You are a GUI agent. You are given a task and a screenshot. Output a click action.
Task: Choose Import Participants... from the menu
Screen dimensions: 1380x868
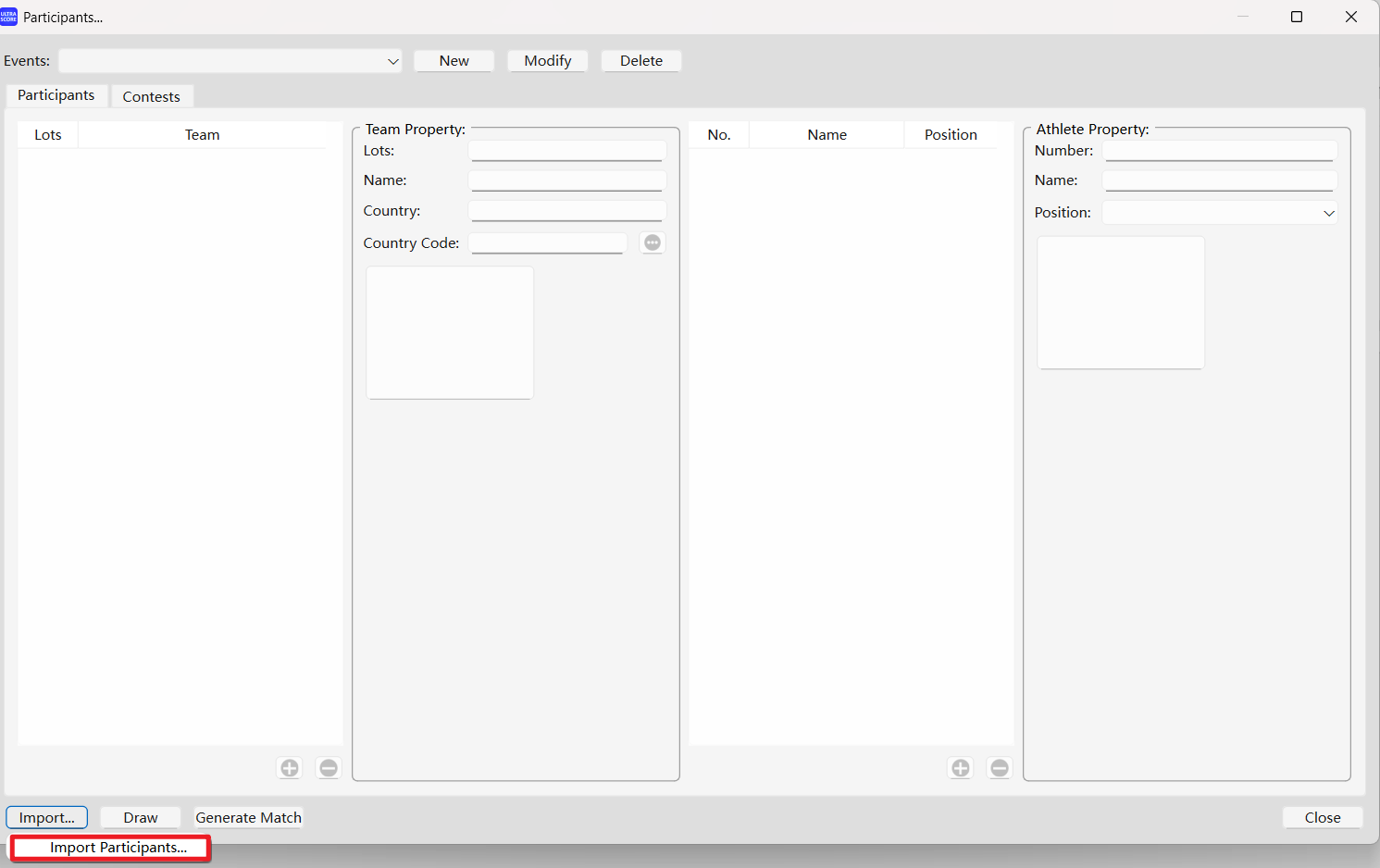118,848
